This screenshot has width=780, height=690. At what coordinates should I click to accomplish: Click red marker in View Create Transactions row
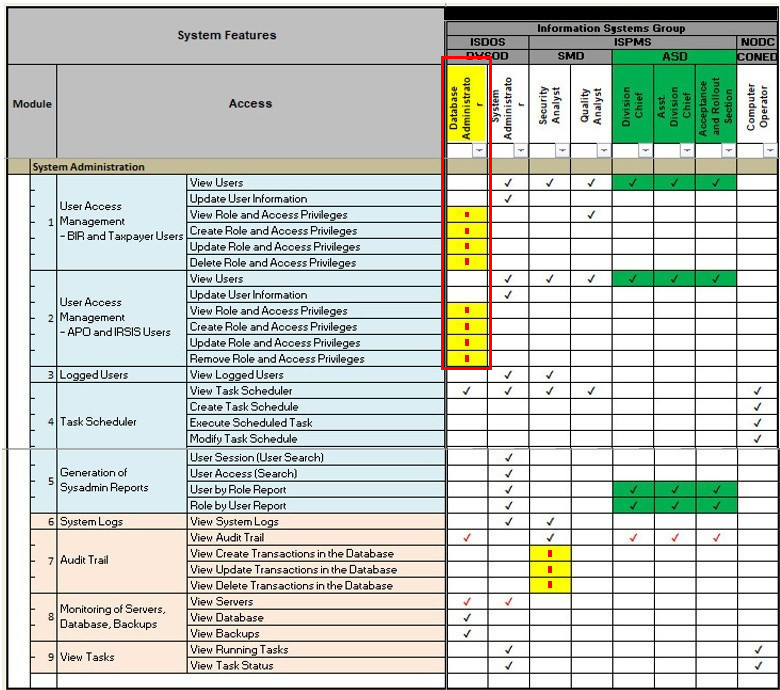click(550, 553)
